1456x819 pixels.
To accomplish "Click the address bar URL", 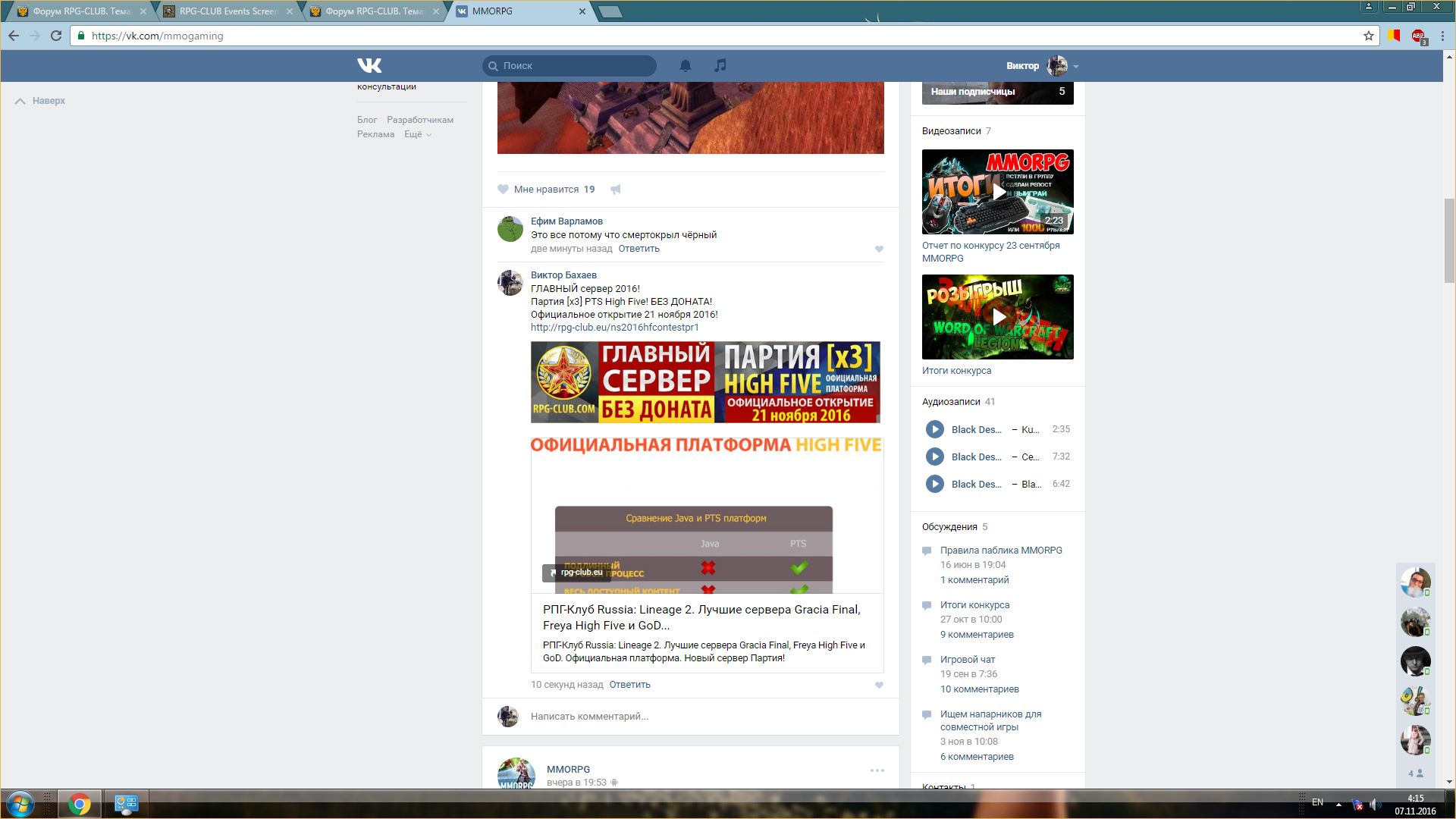I will [157, 36].
